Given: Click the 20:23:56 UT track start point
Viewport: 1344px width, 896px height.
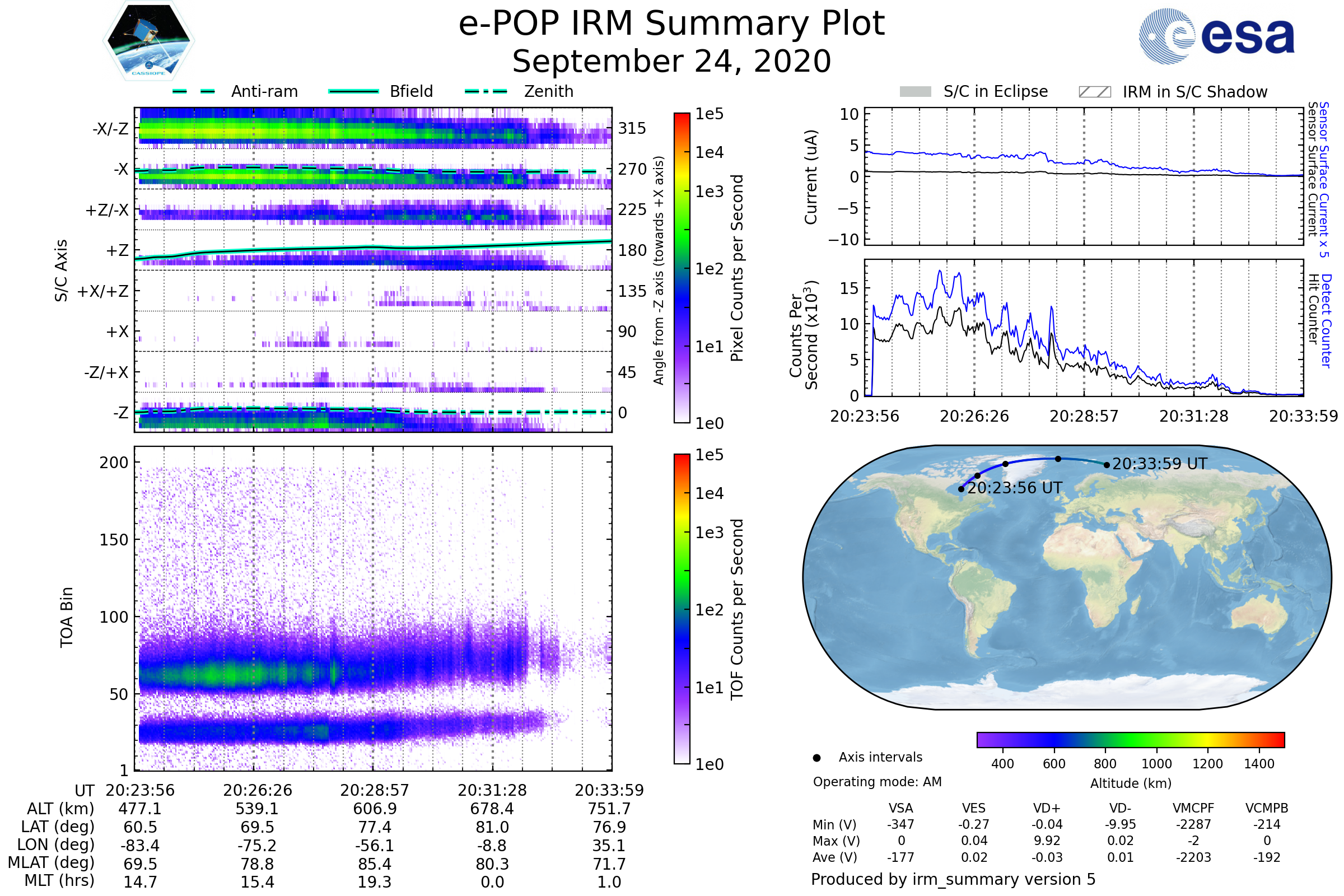Looking at the screenshot, I should tap(961, 489).
